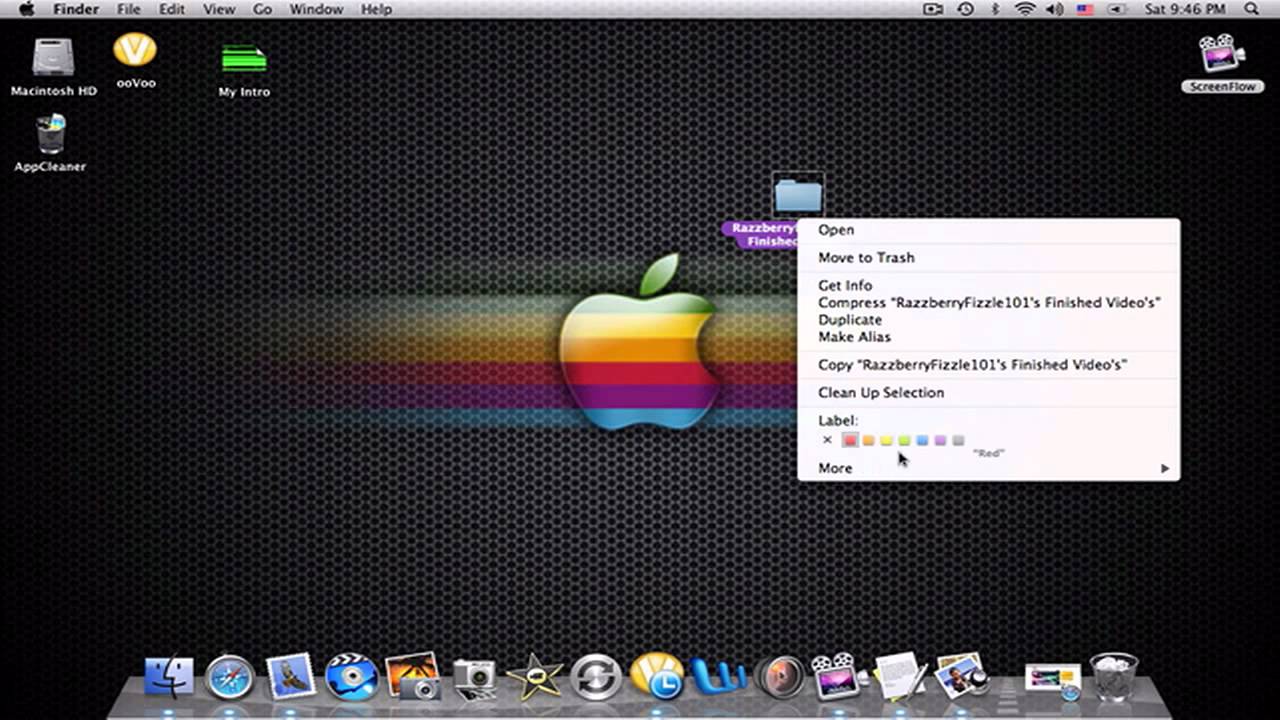Open Time Machine menu bar icon

click(x=965, y=9)
